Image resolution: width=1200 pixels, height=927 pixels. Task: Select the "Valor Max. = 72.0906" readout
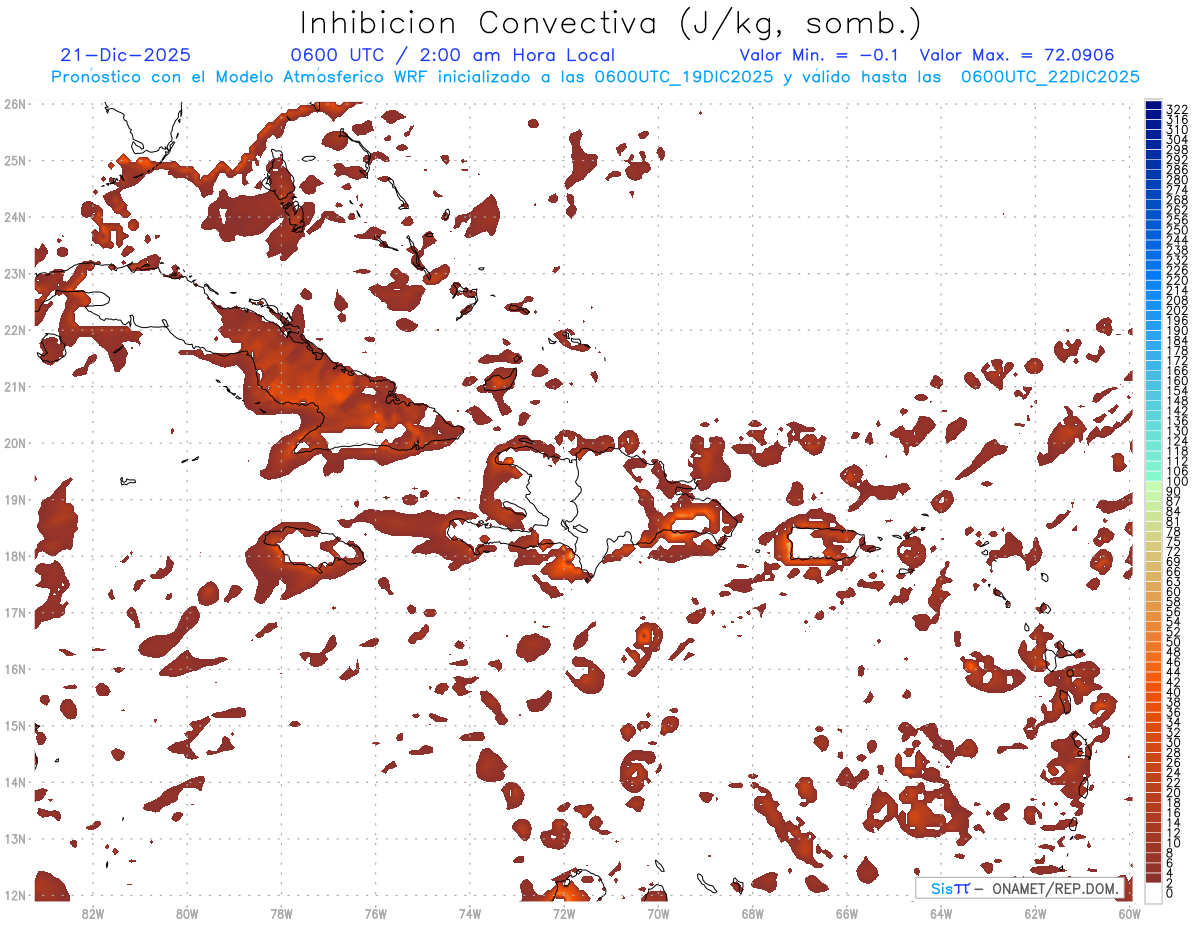(1017, 56)
